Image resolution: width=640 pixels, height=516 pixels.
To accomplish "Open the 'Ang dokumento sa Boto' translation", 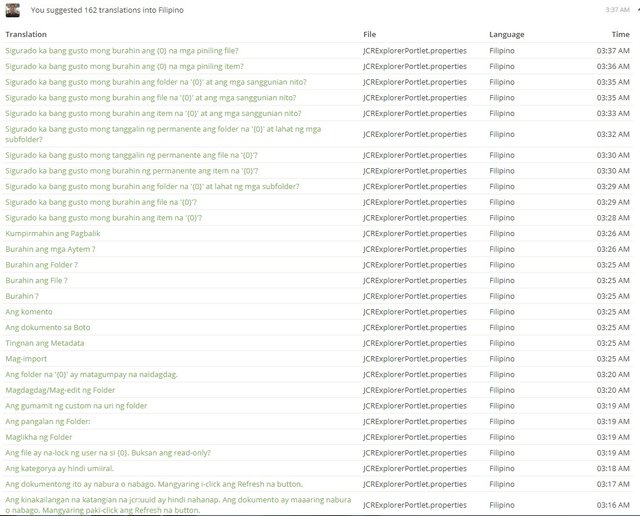I will 48,327.
